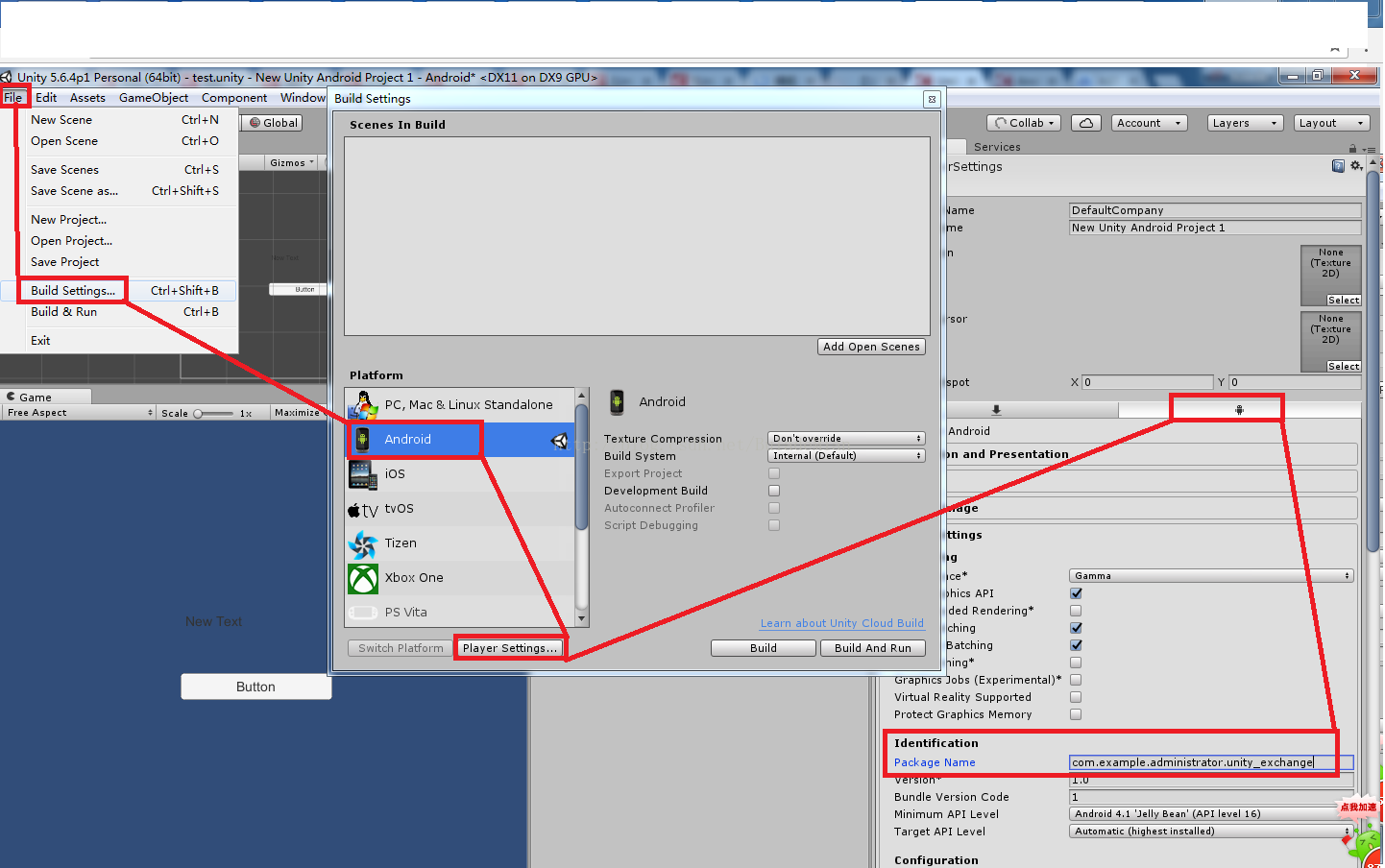
Task: Open the Layers dropdown
Action: pyautogui.click(x=1245, y=123)
